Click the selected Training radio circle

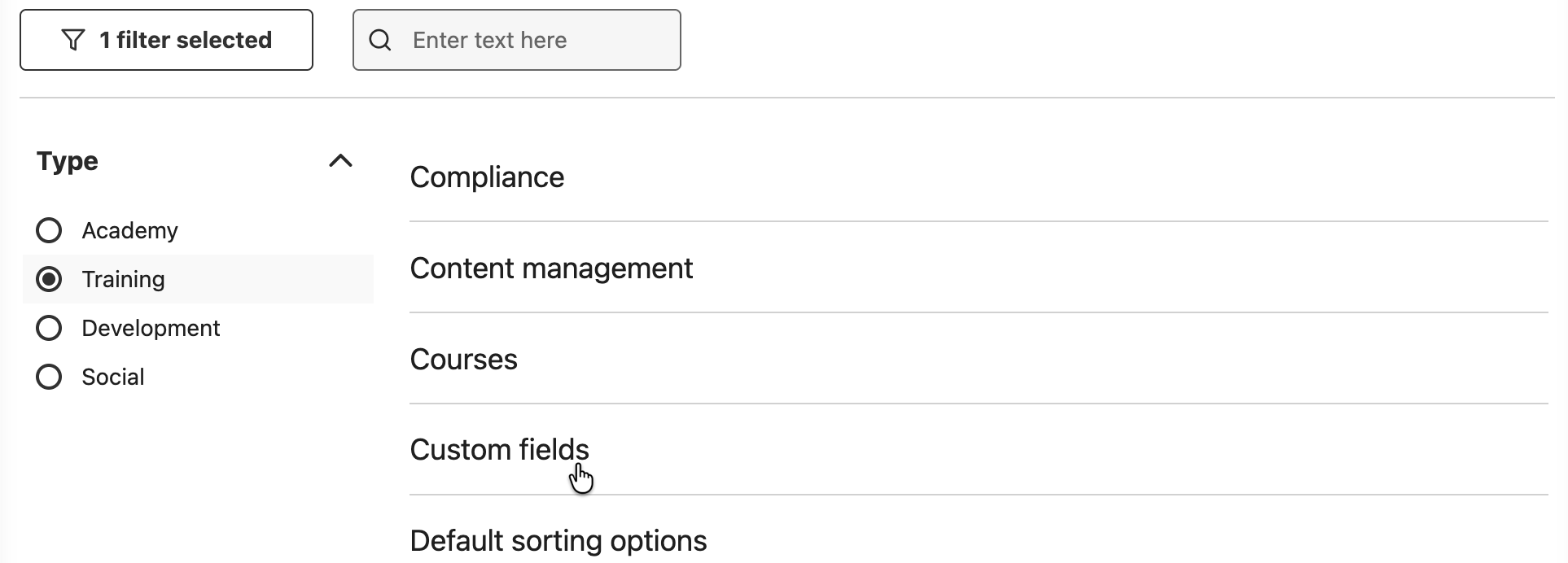click(x=49, y=279)
